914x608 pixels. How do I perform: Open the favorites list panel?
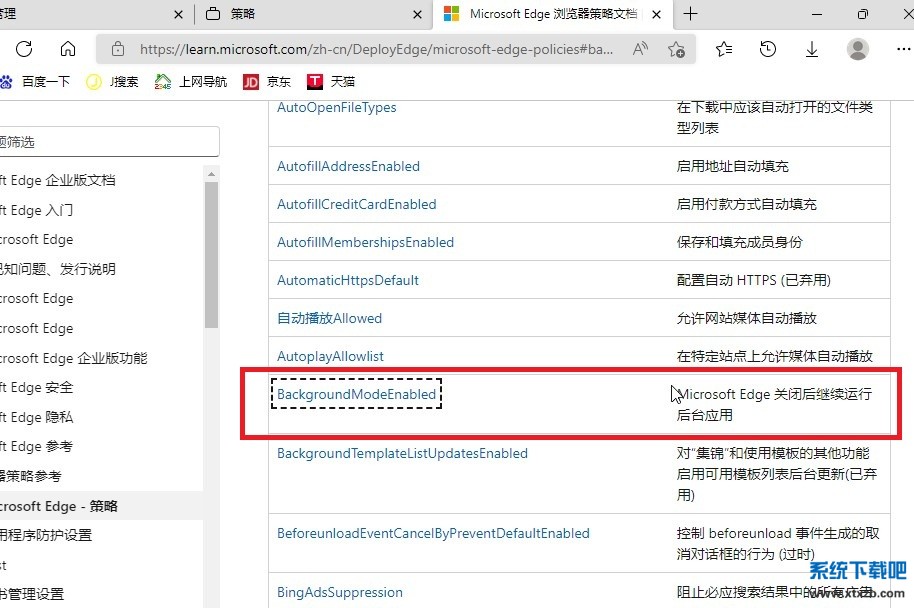pos(724,49)
